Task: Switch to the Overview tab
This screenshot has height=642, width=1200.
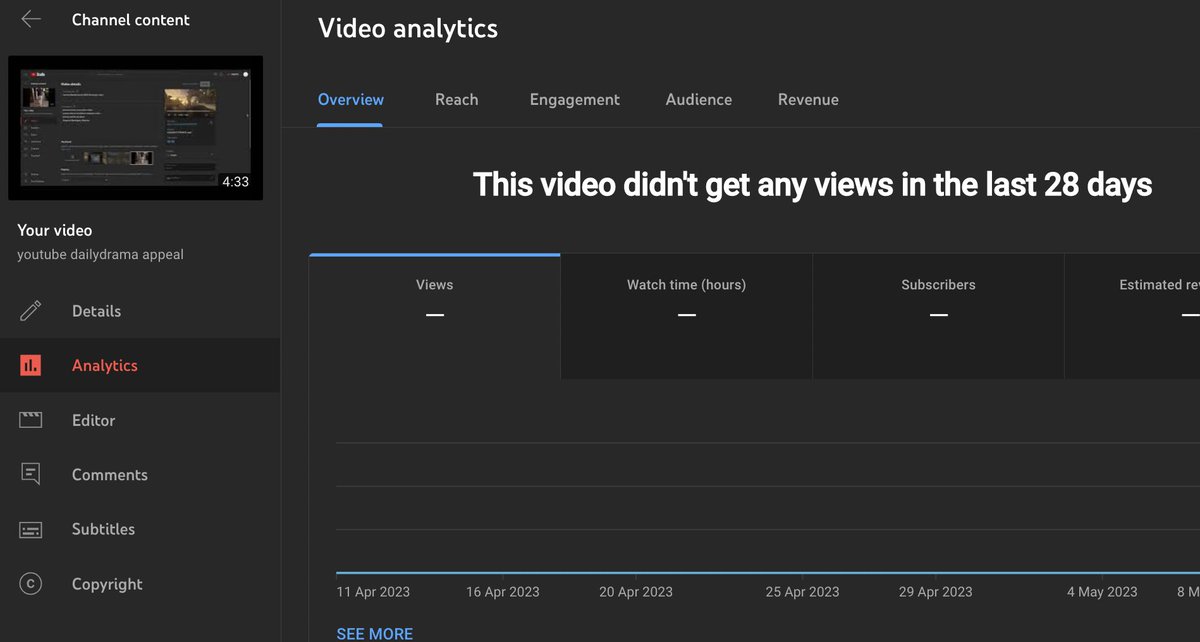Action: pyautogui.click(x=351, y=99)
